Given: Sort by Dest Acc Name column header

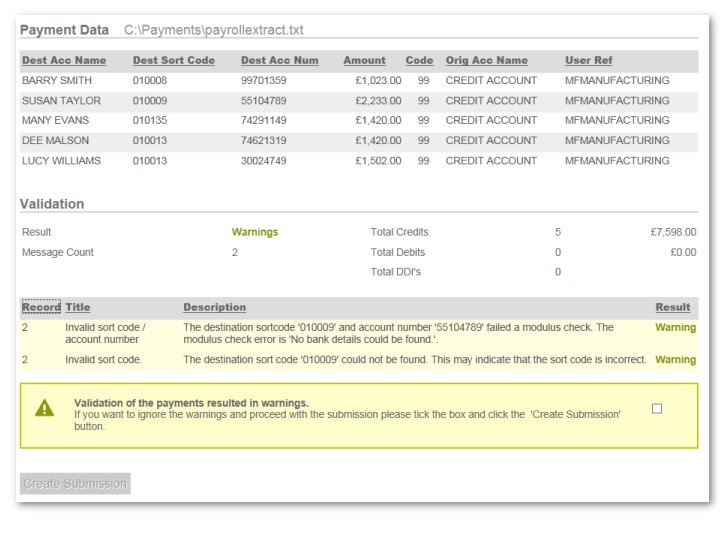Looking at the screenshot, I should (64, 60).
